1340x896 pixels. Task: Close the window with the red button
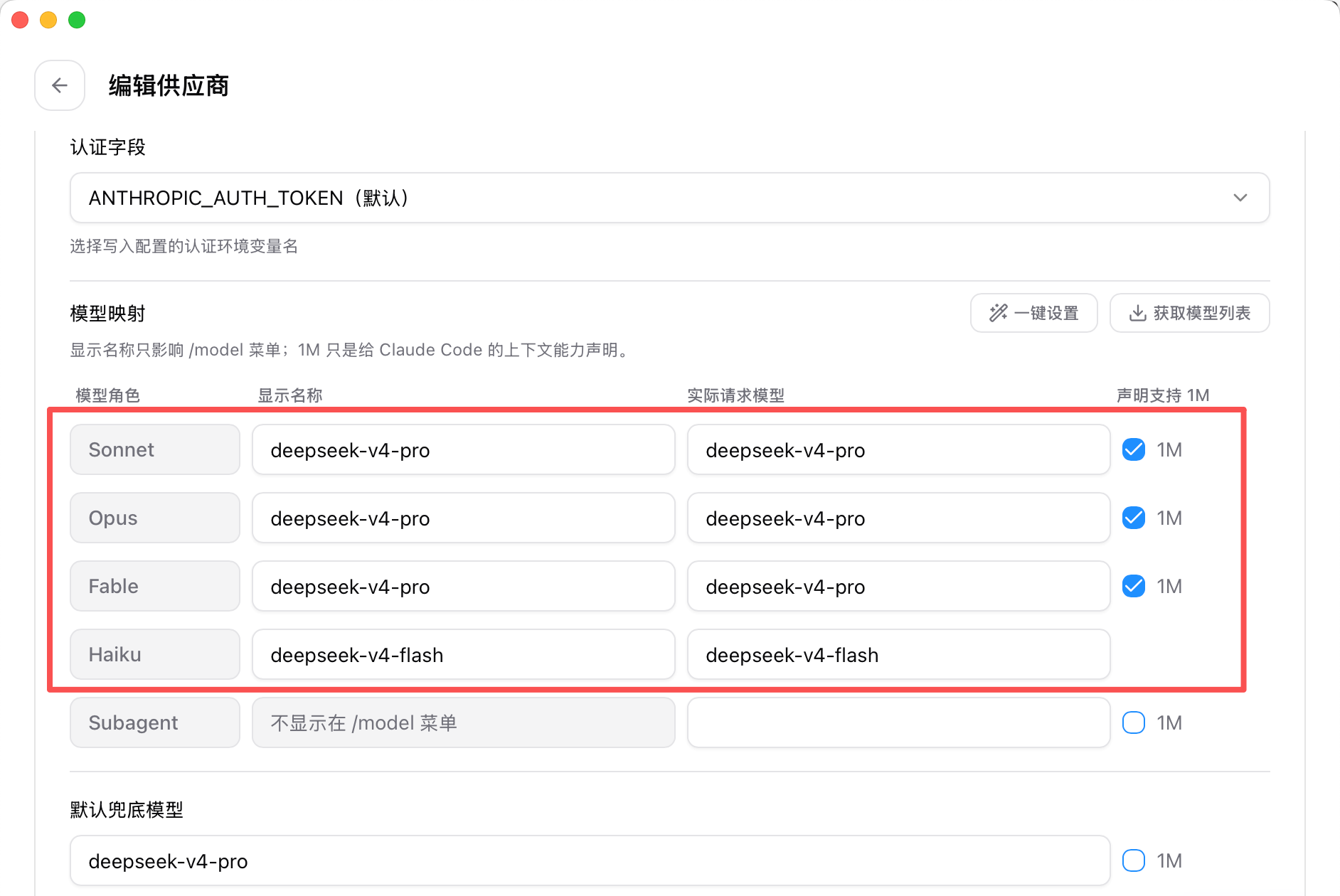pos(20,20)
